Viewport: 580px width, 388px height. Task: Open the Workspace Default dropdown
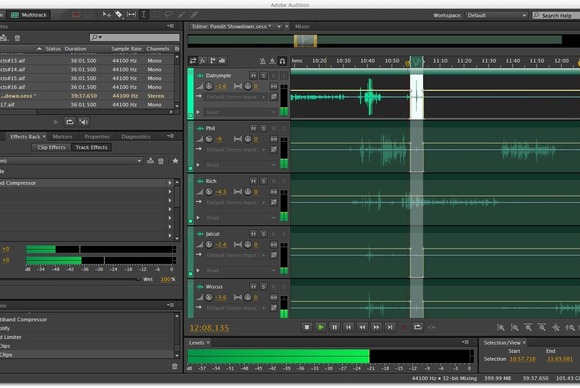tap(496, 16)
